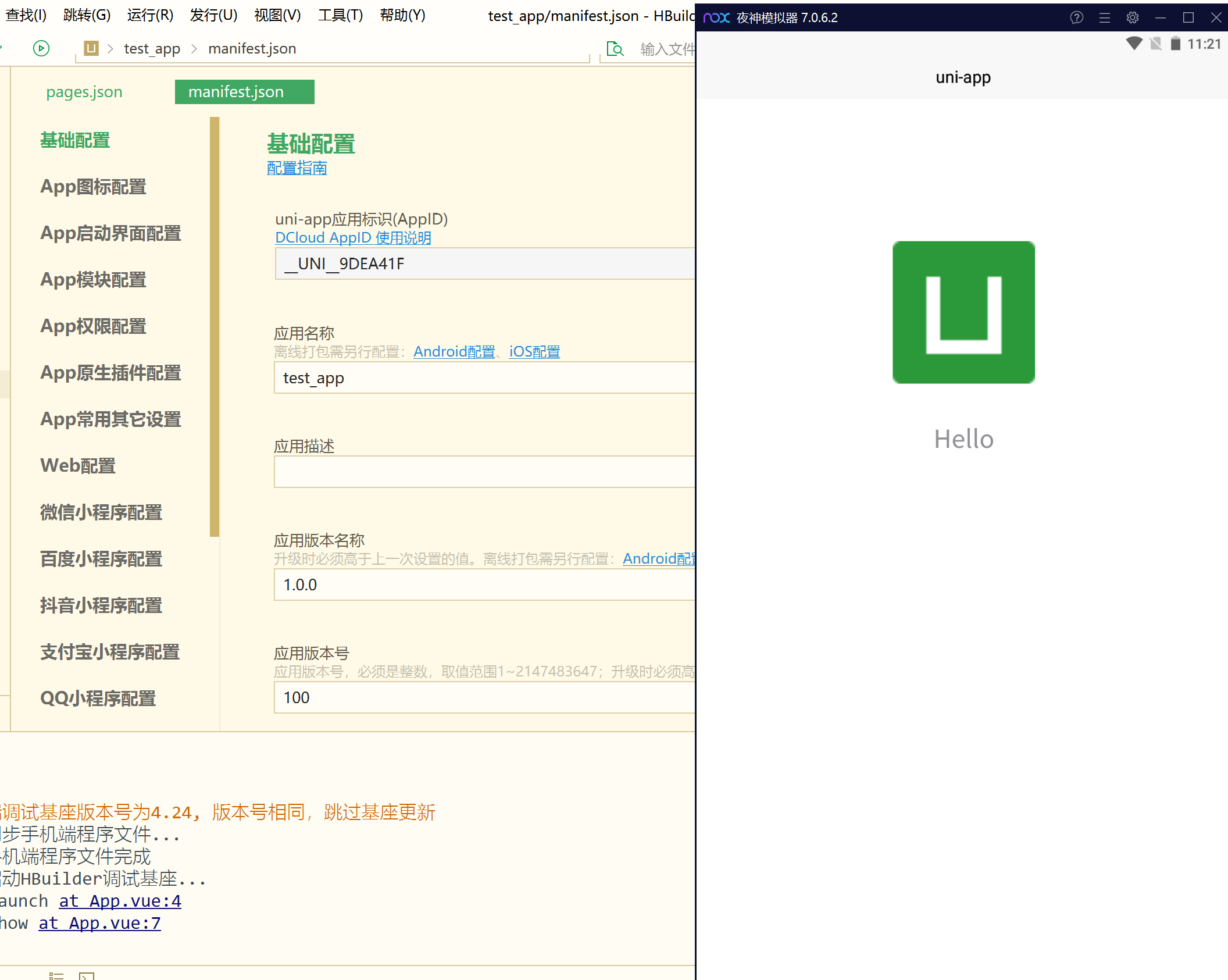
Task: Open the terminal icon at bottom bar
Action: (x=87, y=975)
